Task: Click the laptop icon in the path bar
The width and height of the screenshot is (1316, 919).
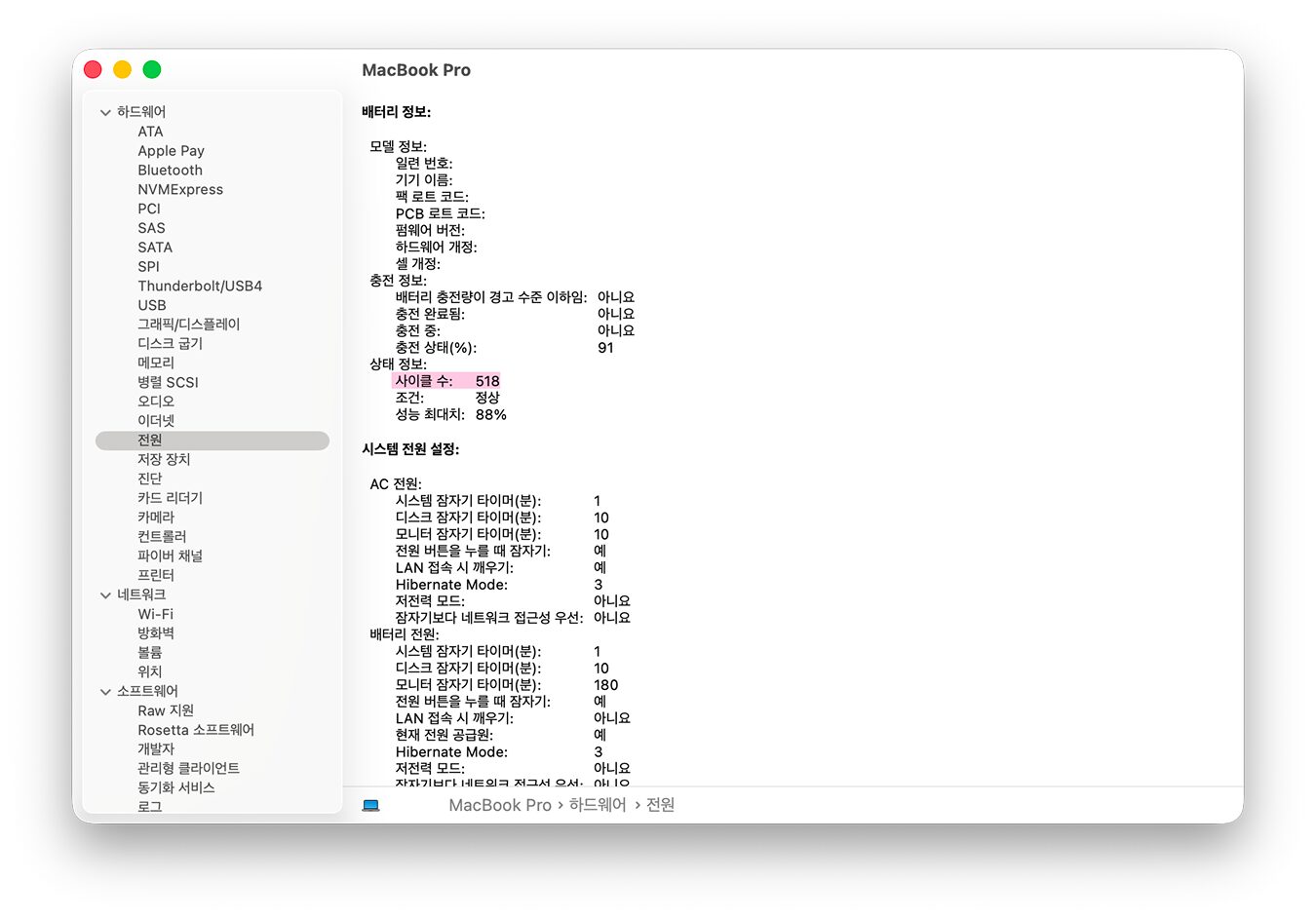Action: (370, 805)
